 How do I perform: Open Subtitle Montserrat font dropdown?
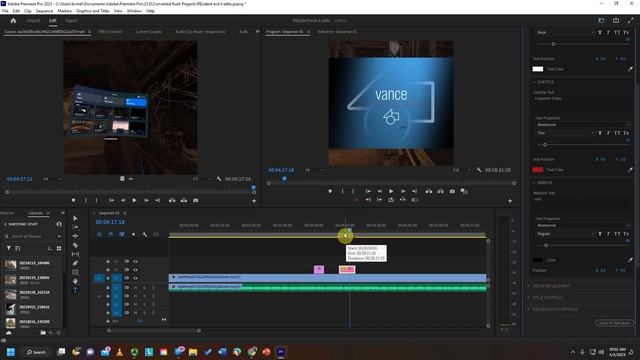pos(583,124)
